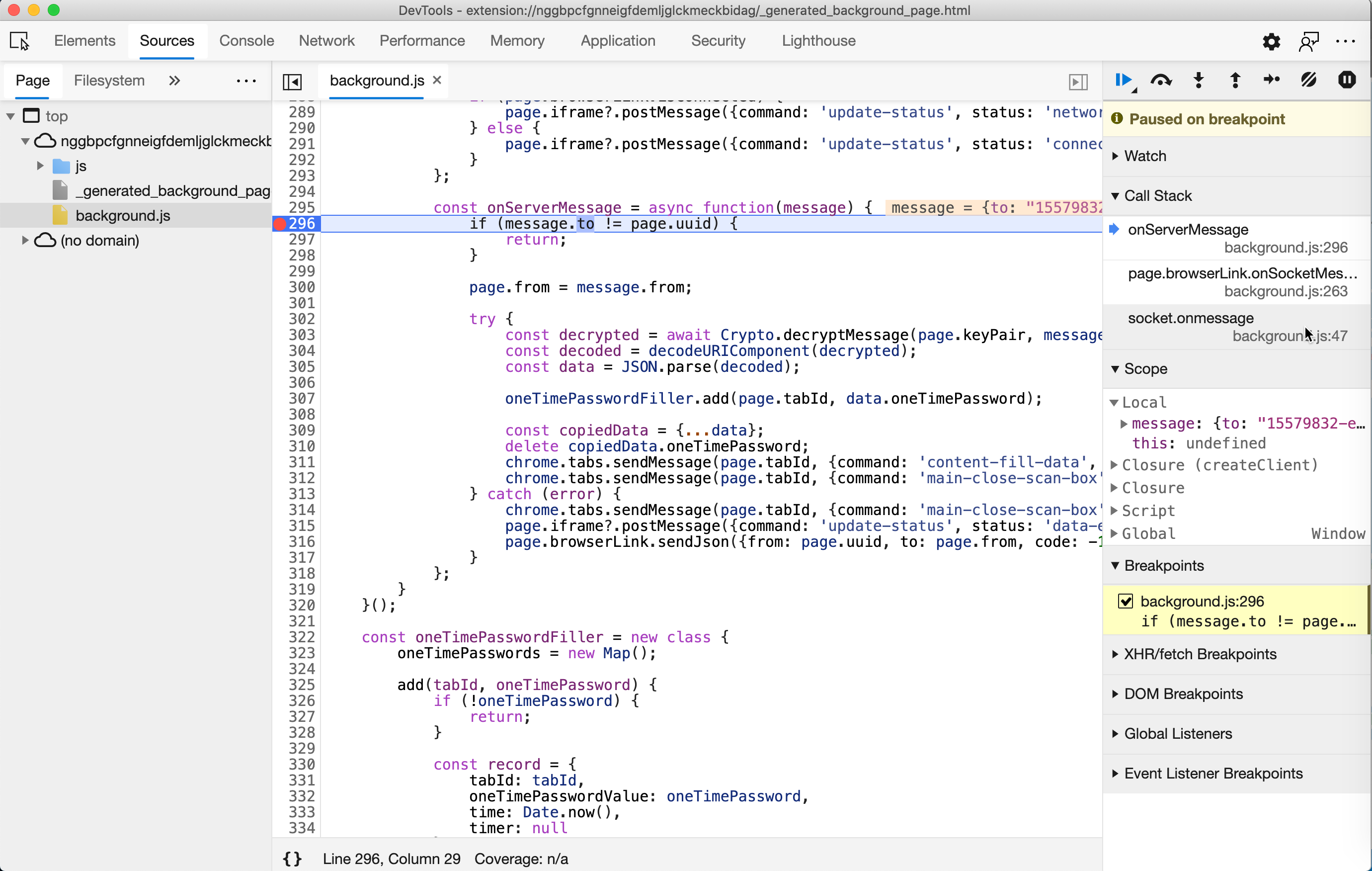Pretty print code with braces icon
This screenshot has width=1372, height=871.
tap(292, 859)
